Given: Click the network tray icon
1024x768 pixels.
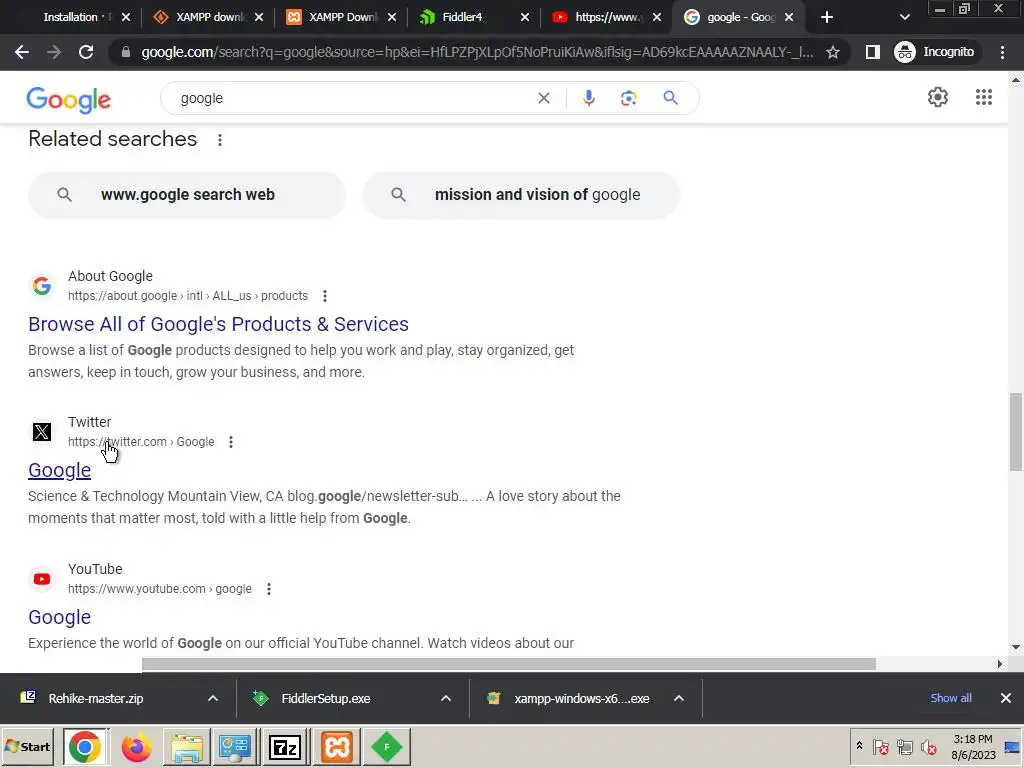Looking at the screenshot, I should pos(904,746).
